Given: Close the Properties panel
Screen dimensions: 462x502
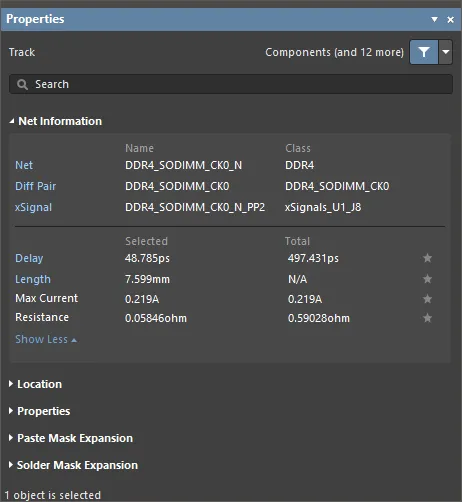Looking at the screenshot, I should pyautogui.click(x=450, y=20).
